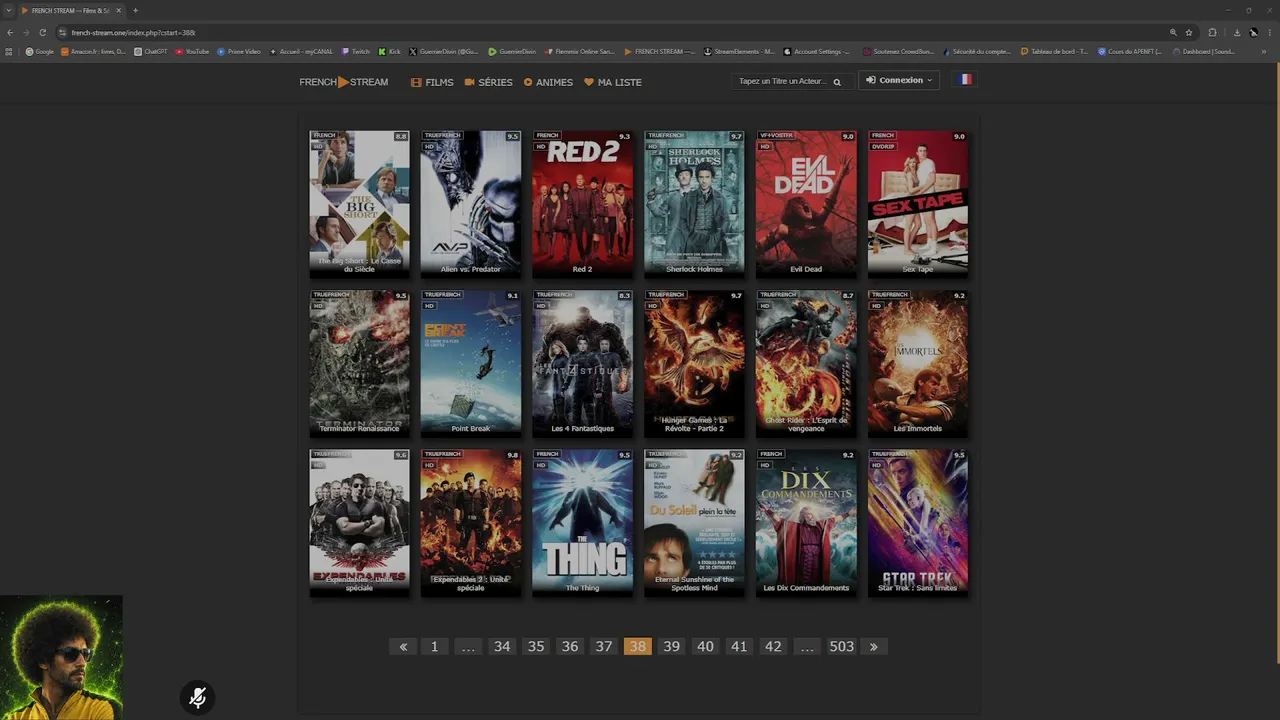This screenshot has height=720, width=1280.
Task: Open the Chrome three-dot menu
Action: click(x=1269, y=32)
